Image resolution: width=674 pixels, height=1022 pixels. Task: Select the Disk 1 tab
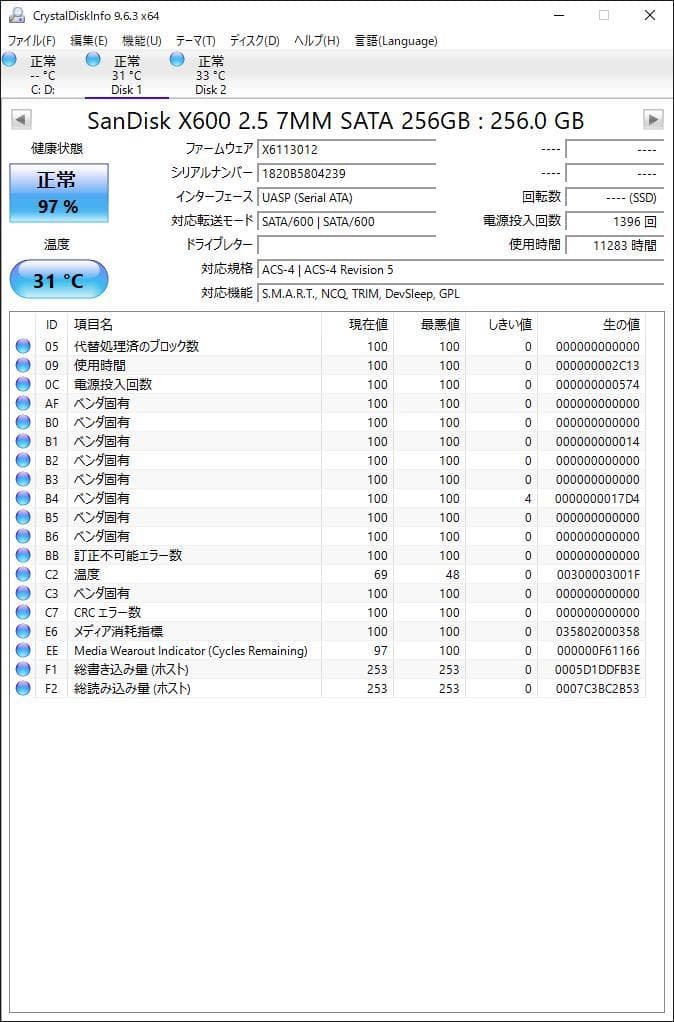click(x=126, y=75)
